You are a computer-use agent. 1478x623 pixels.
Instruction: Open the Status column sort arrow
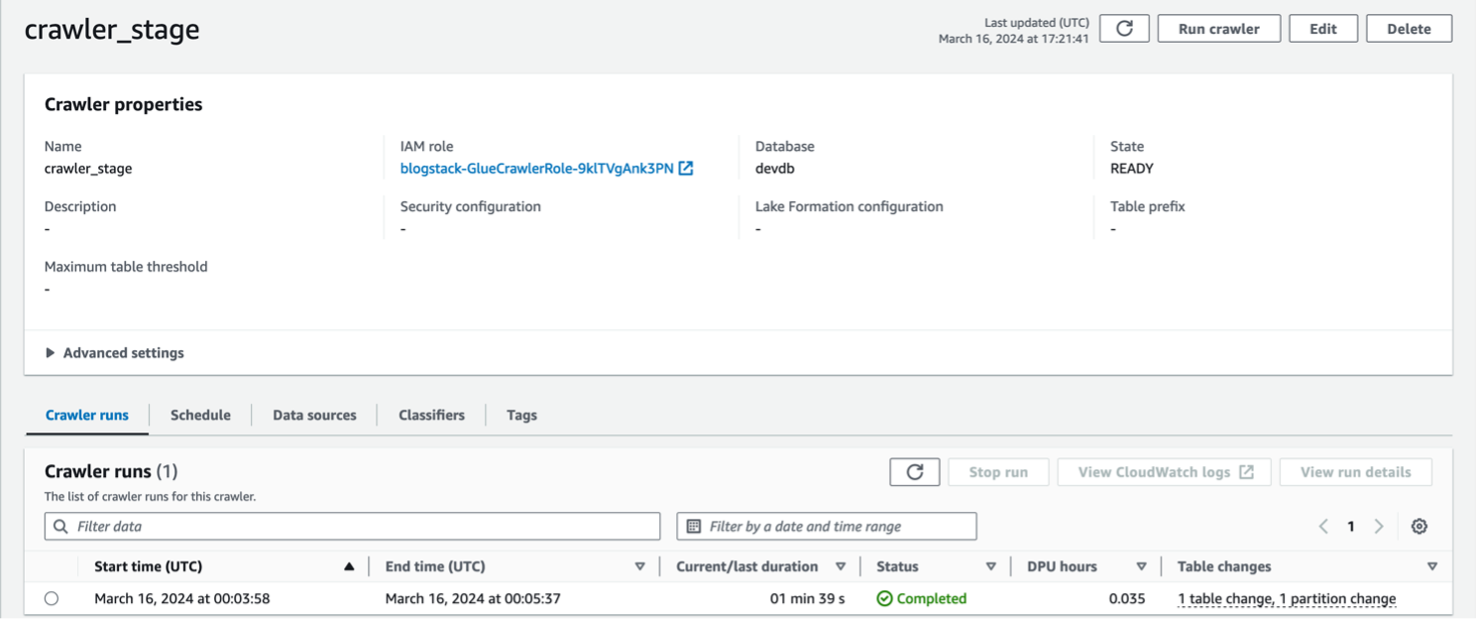point(991,566)
